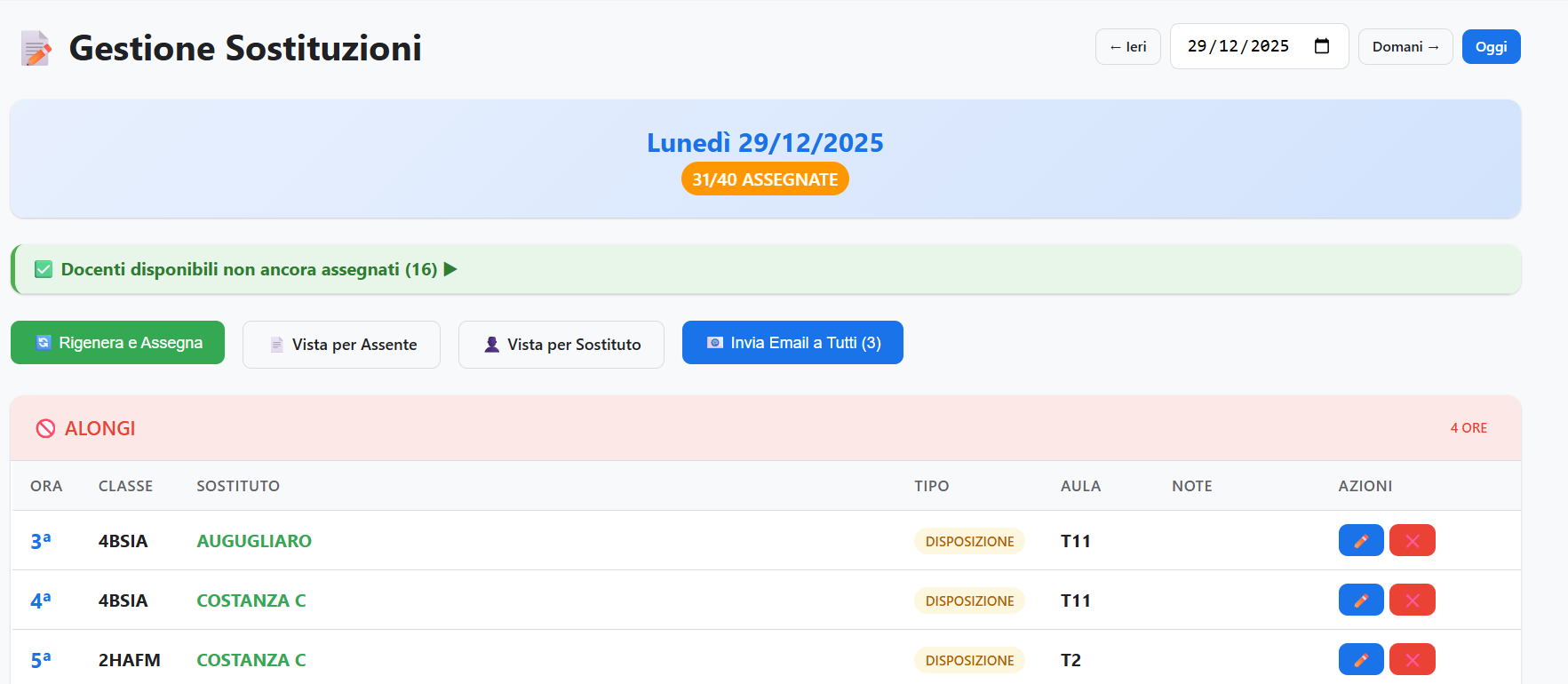Switch to Vista per Sostituto
1568x684 pixels.
tap(561, 345)
